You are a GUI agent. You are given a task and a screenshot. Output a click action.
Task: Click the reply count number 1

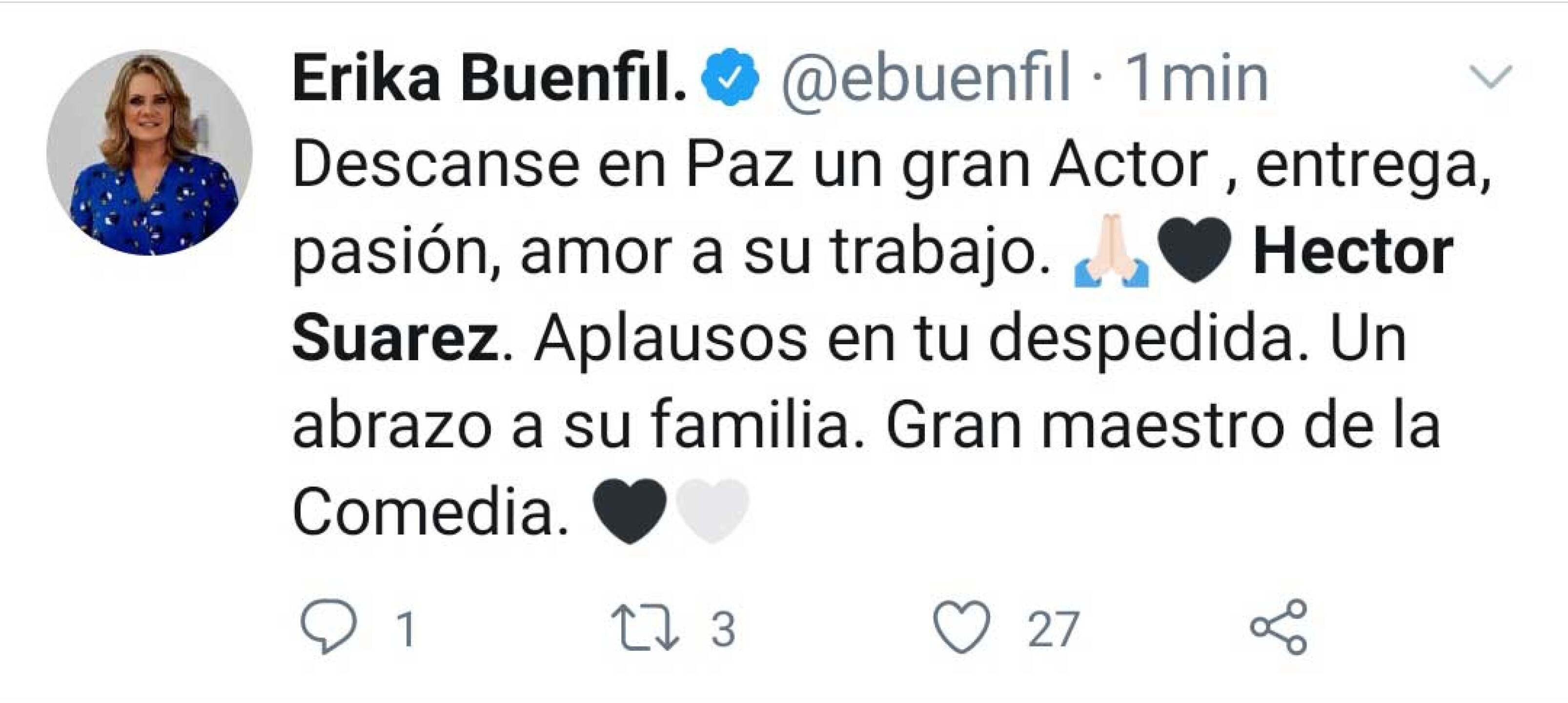[x=406, y=629]
